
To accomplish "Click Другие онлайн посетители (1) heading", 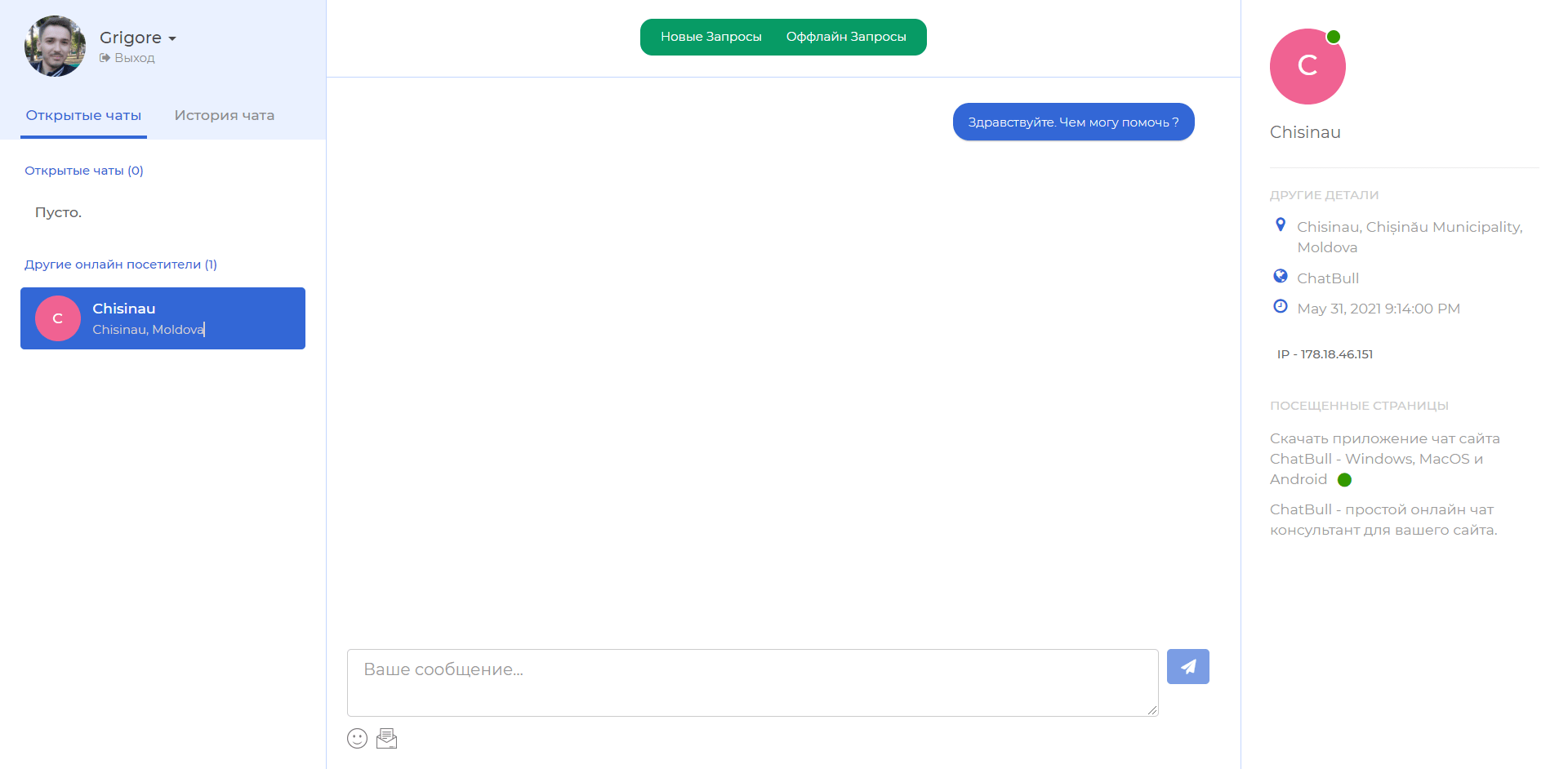I will [121, 264].
